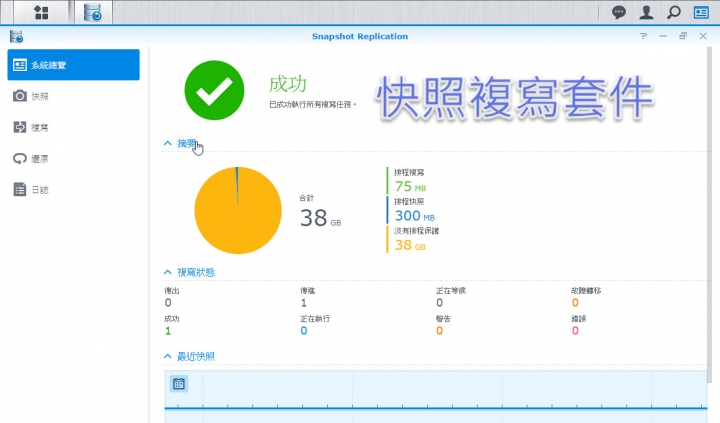Open the search magnifier icon

(674, 12)
